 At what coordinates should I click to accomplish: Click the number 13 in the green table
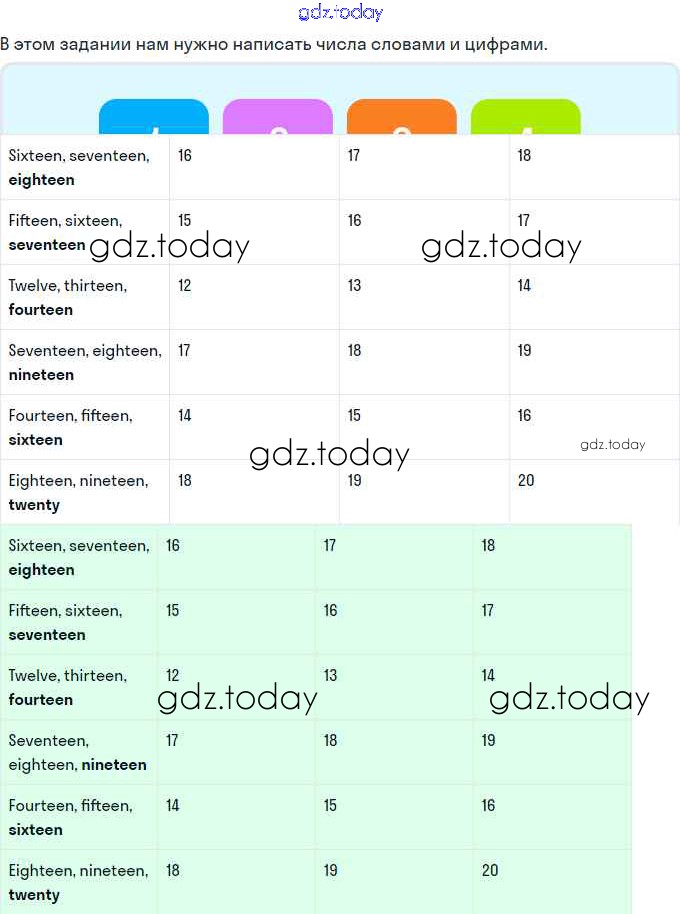coord(331,675)
